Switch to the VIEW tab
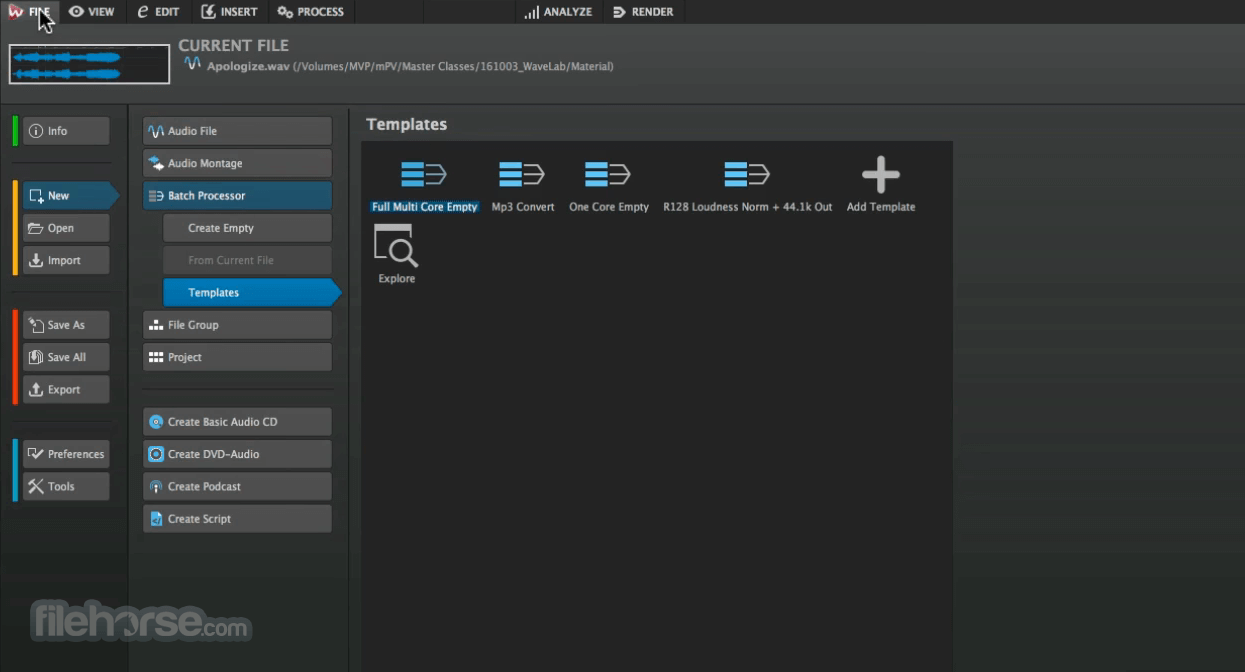This screenshot has height=672, width=1245. point(91,12)
